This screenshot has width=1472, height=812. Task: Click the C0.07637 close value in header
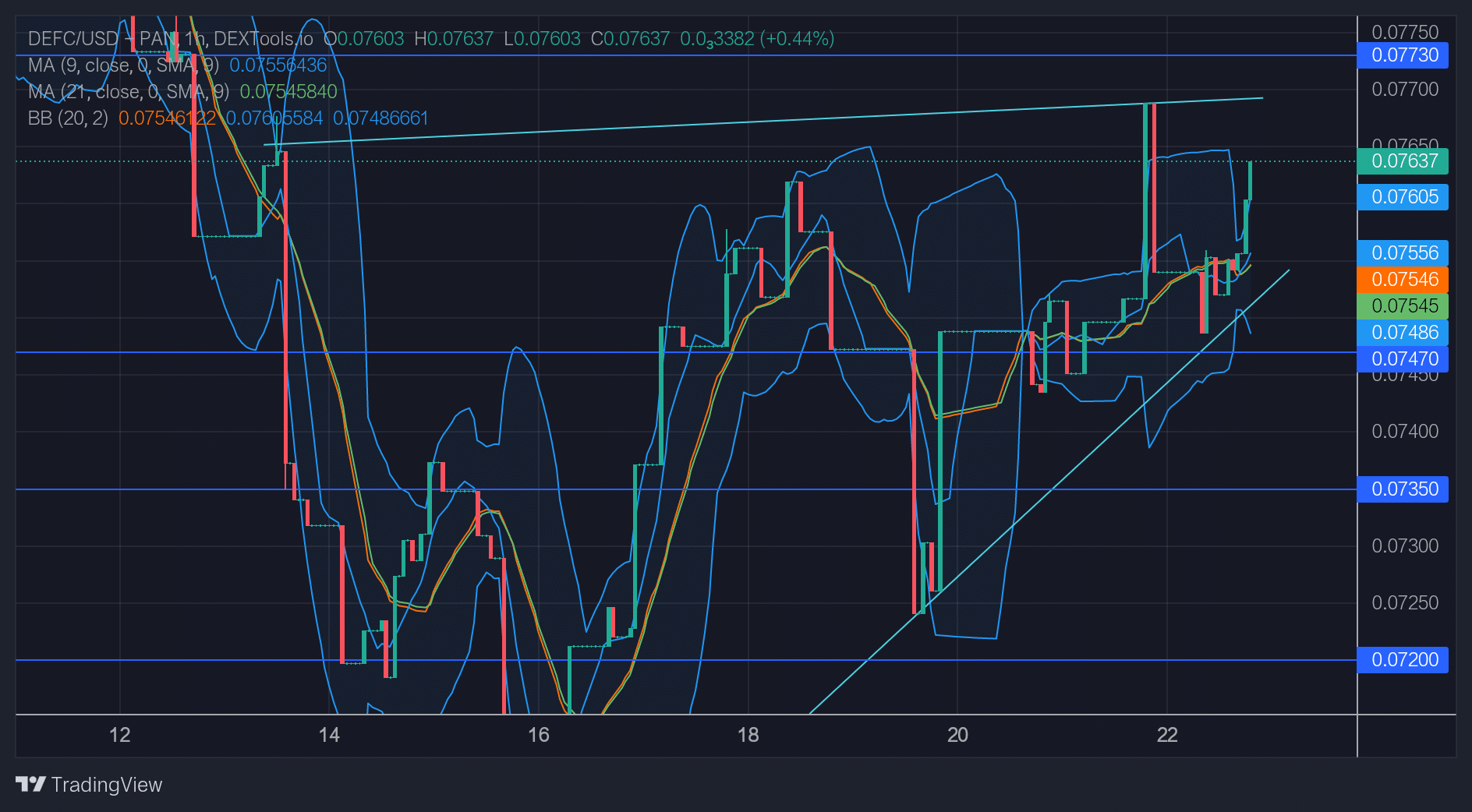[630, 38]
